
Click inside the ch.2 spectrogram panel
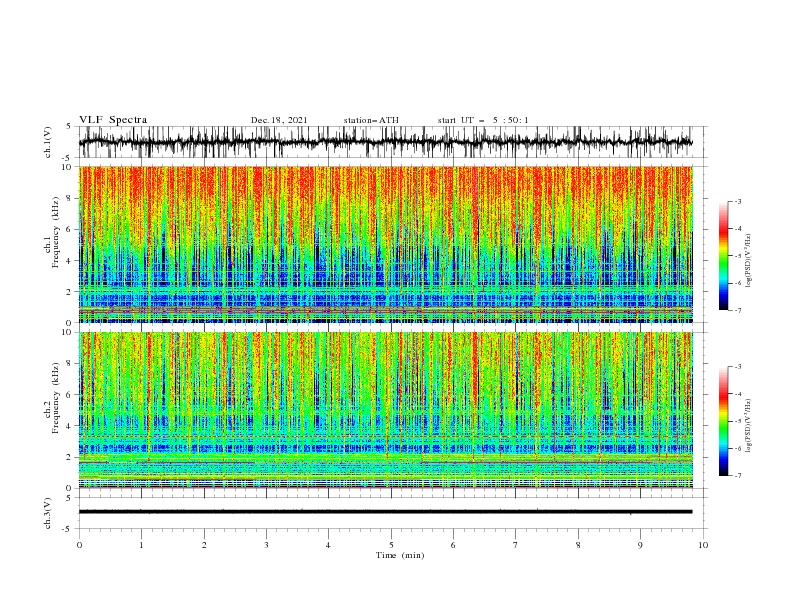pyautogui.click(x=385, y=410)
